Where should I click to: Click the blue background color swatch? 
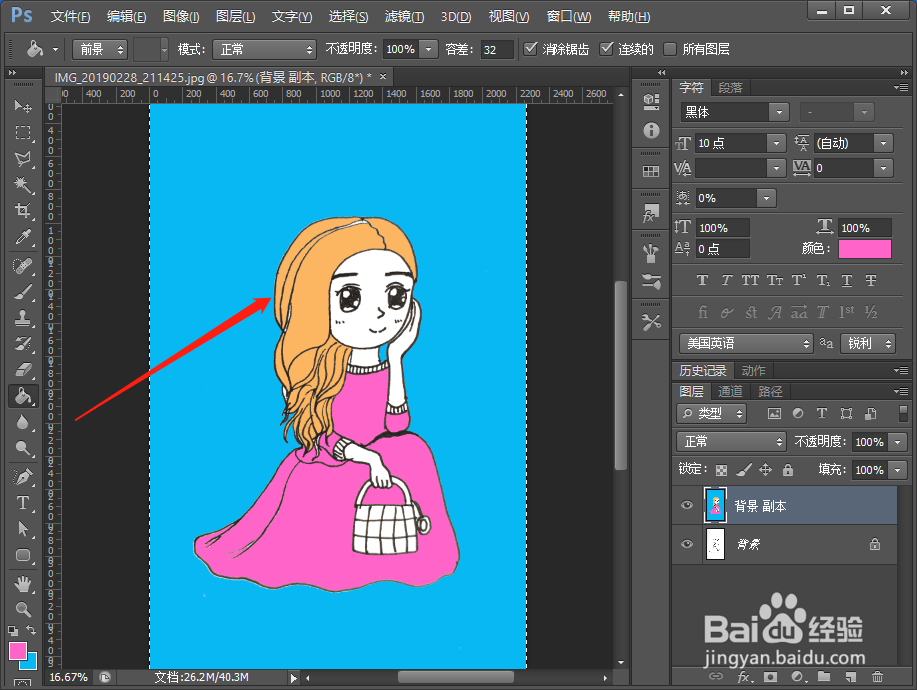point(30,663)
